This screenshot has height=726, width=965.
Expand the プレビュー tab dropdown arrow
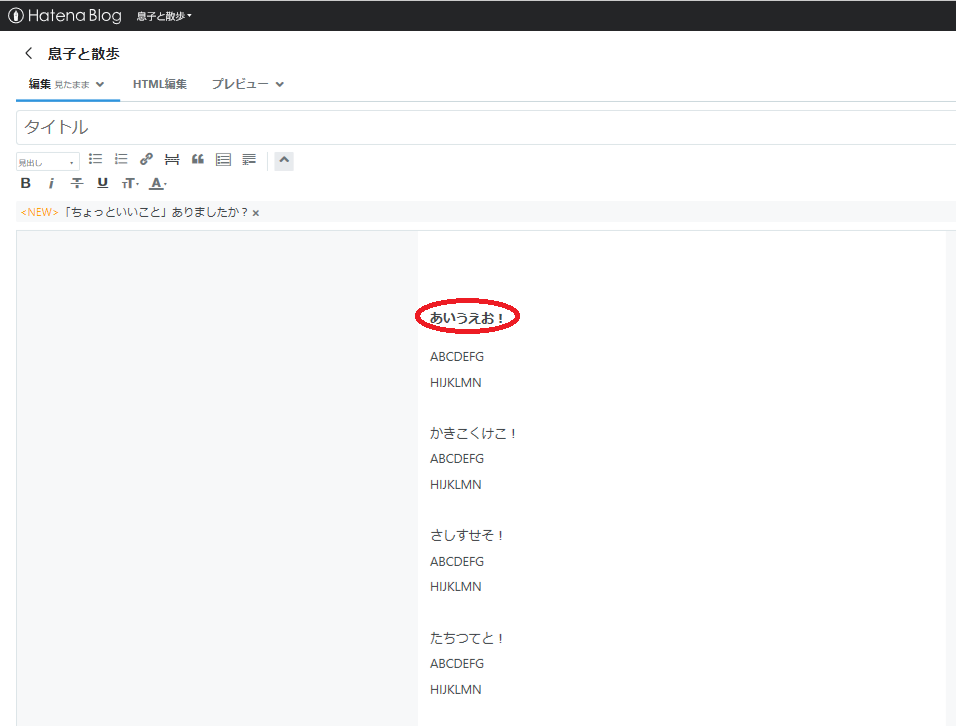point(278,84)
